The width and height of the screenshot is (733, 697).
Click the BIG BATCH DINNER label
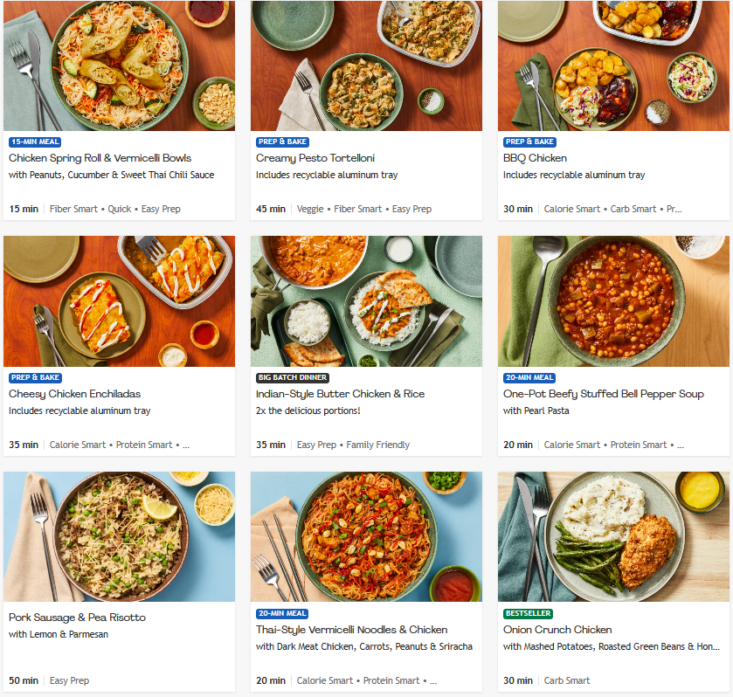292,378
